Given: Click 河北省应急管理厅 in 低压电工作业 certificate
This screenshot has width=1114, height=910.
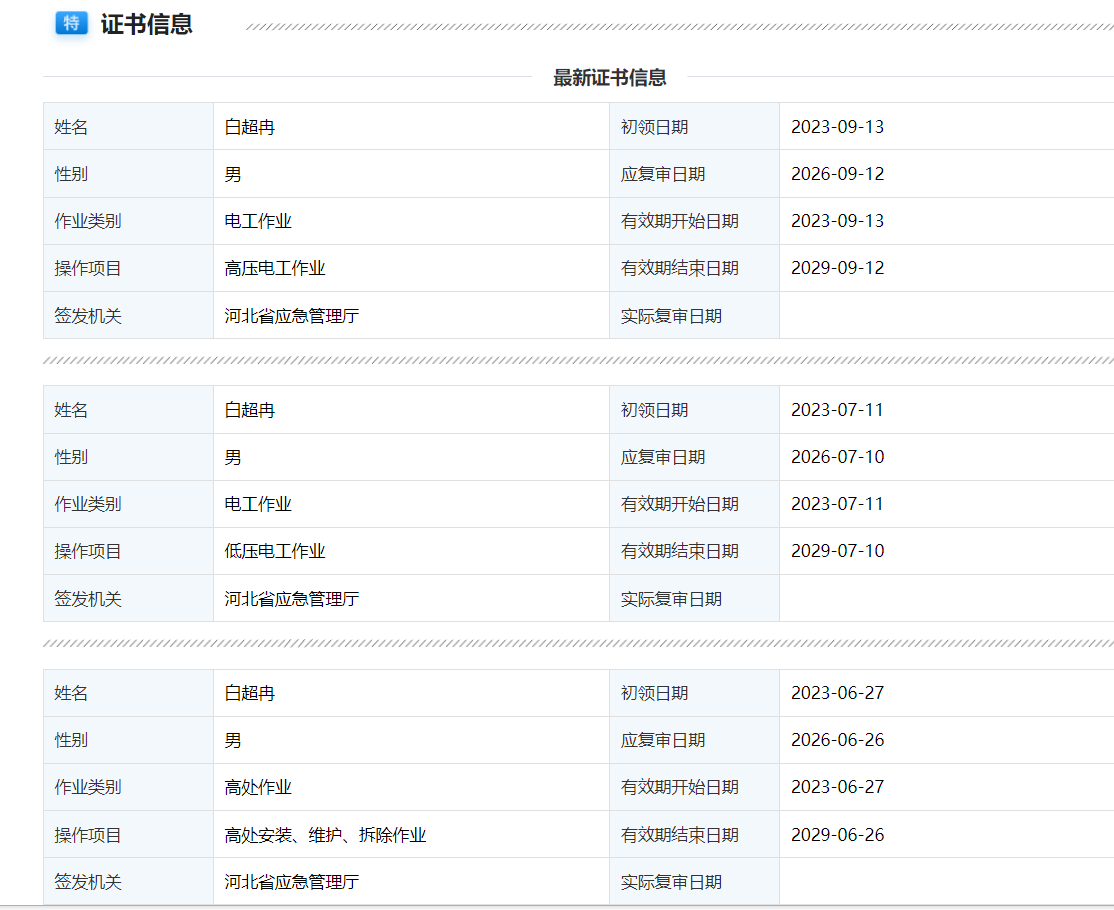Looking at the screenshot, I should (x=292, y=599).
